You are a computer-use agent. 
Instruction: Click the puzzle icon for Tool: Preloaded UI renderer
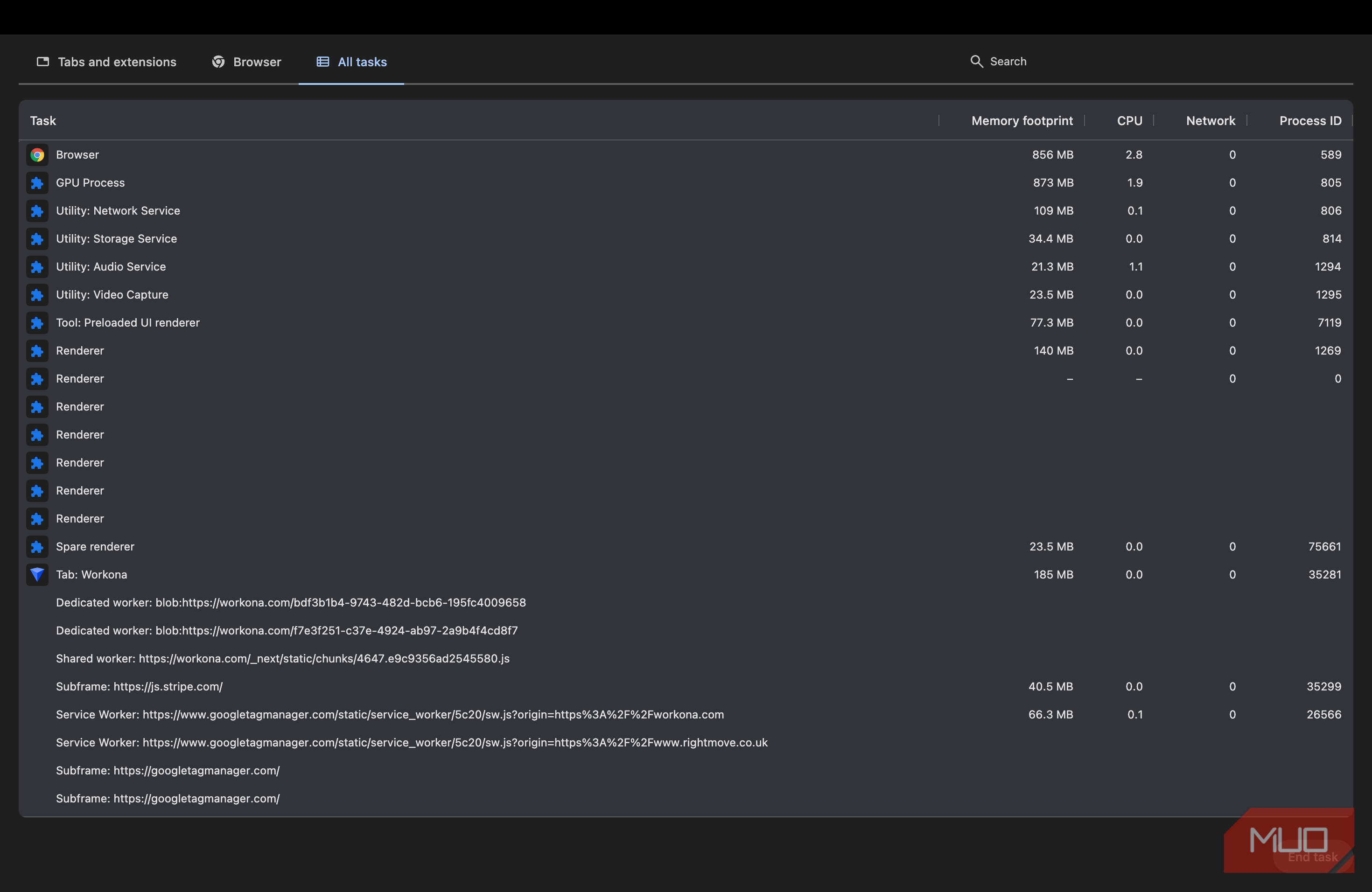37,323
